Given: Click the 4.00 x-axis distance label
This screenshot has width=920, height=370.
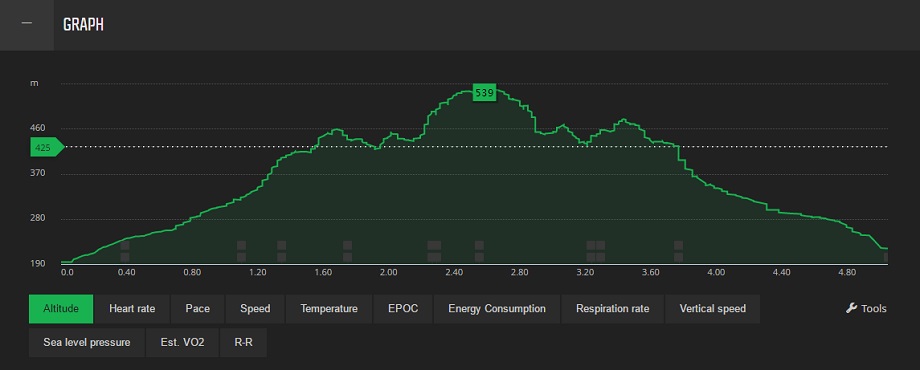Looking at the screenshot, I should tap(716, 273).
